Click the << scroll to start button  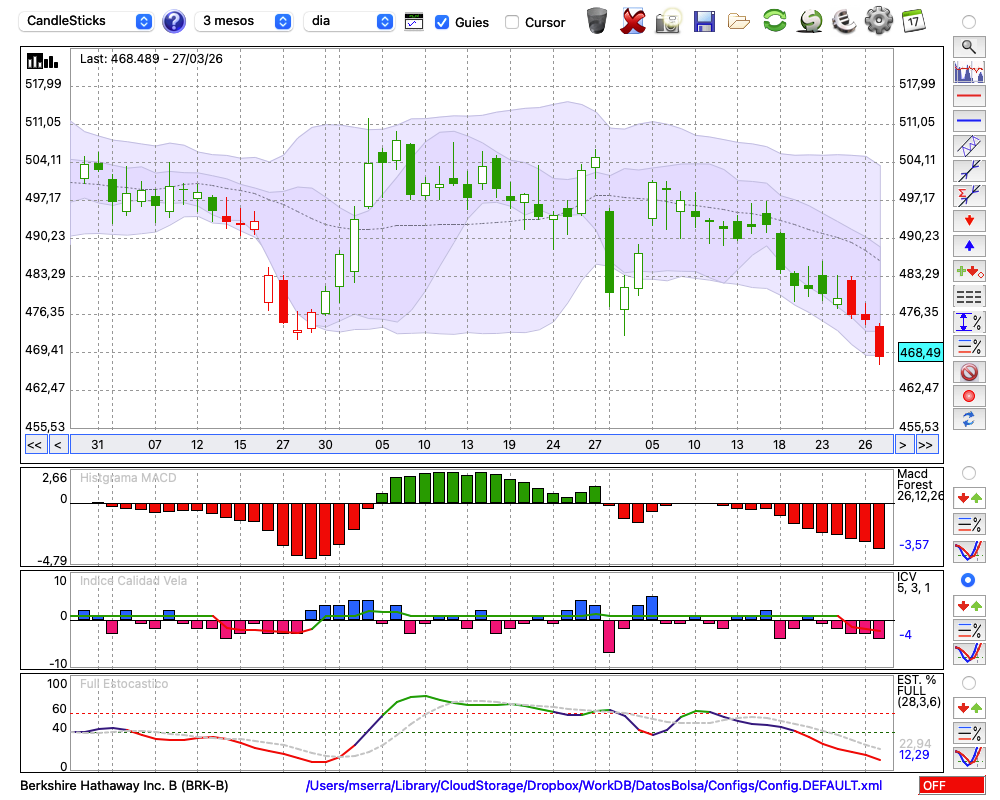[x=34, y=445]
